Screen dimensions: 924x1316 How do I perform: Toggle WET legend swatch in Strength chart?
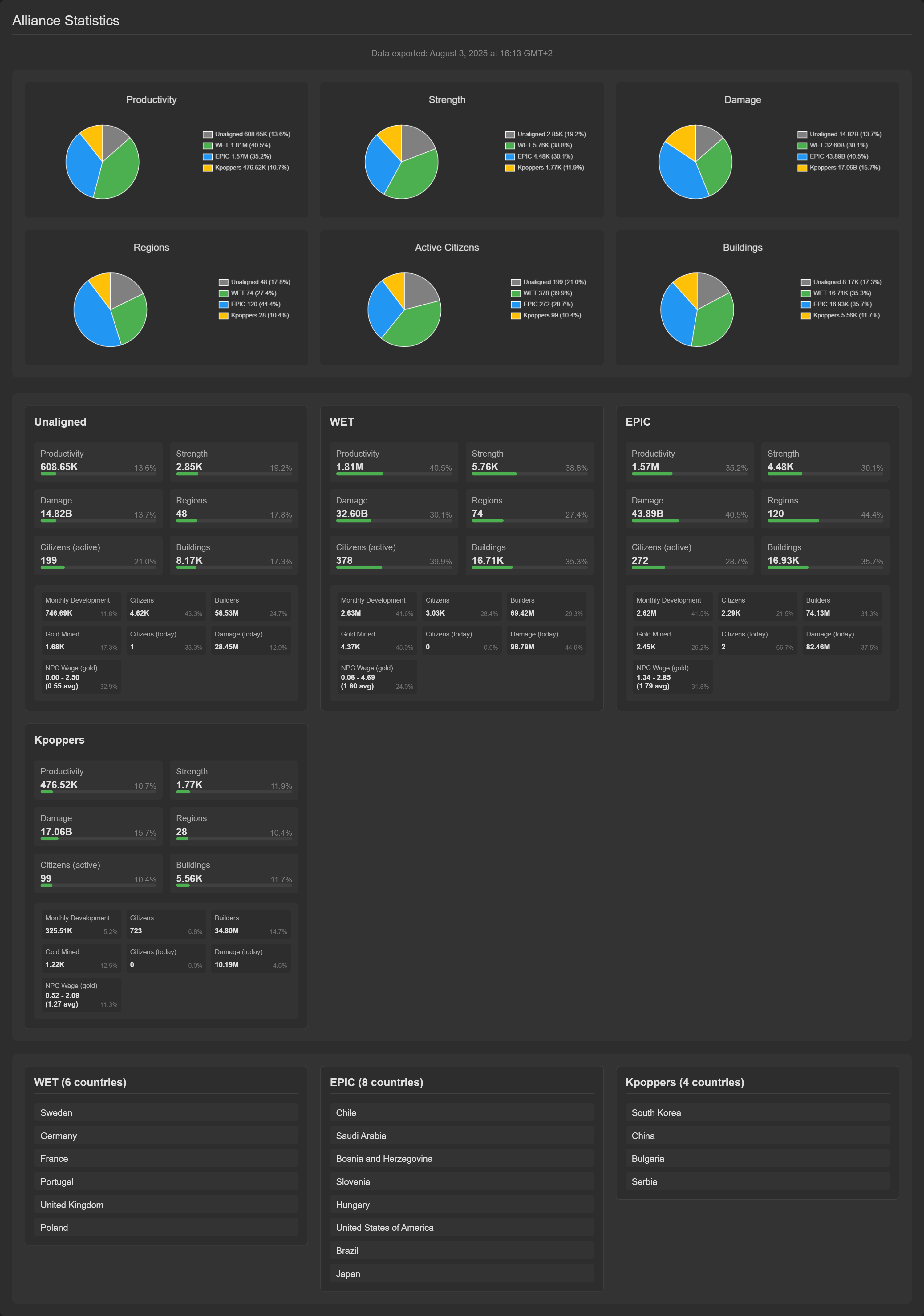pos(510,146)
